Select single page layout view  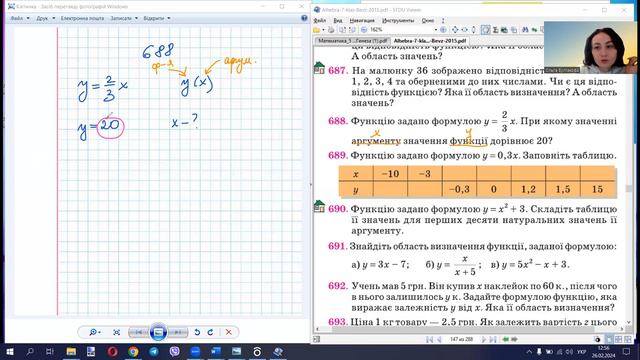(609, 339)
